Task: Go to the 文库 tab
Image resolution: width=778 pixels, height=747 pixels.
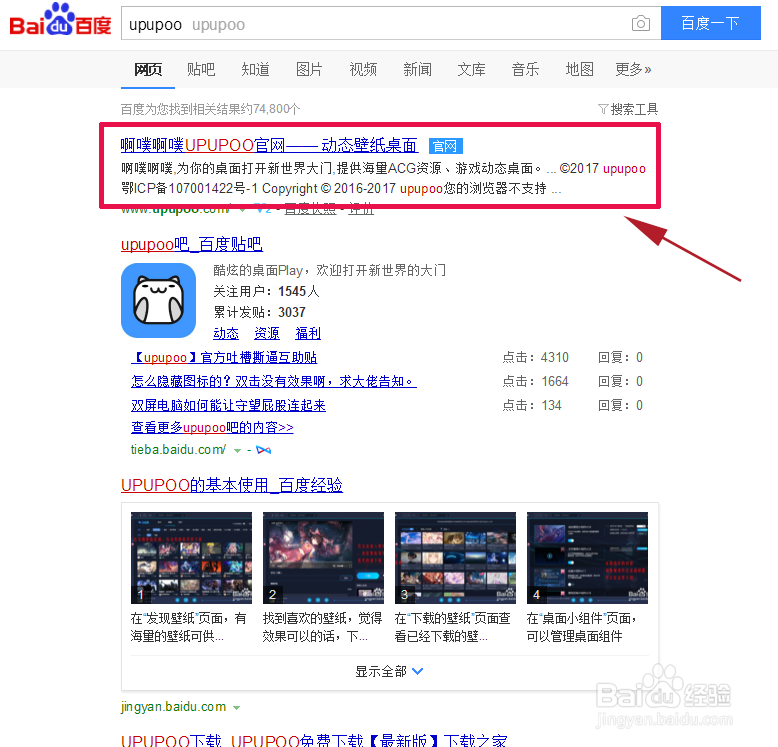Action: (471, 69)
